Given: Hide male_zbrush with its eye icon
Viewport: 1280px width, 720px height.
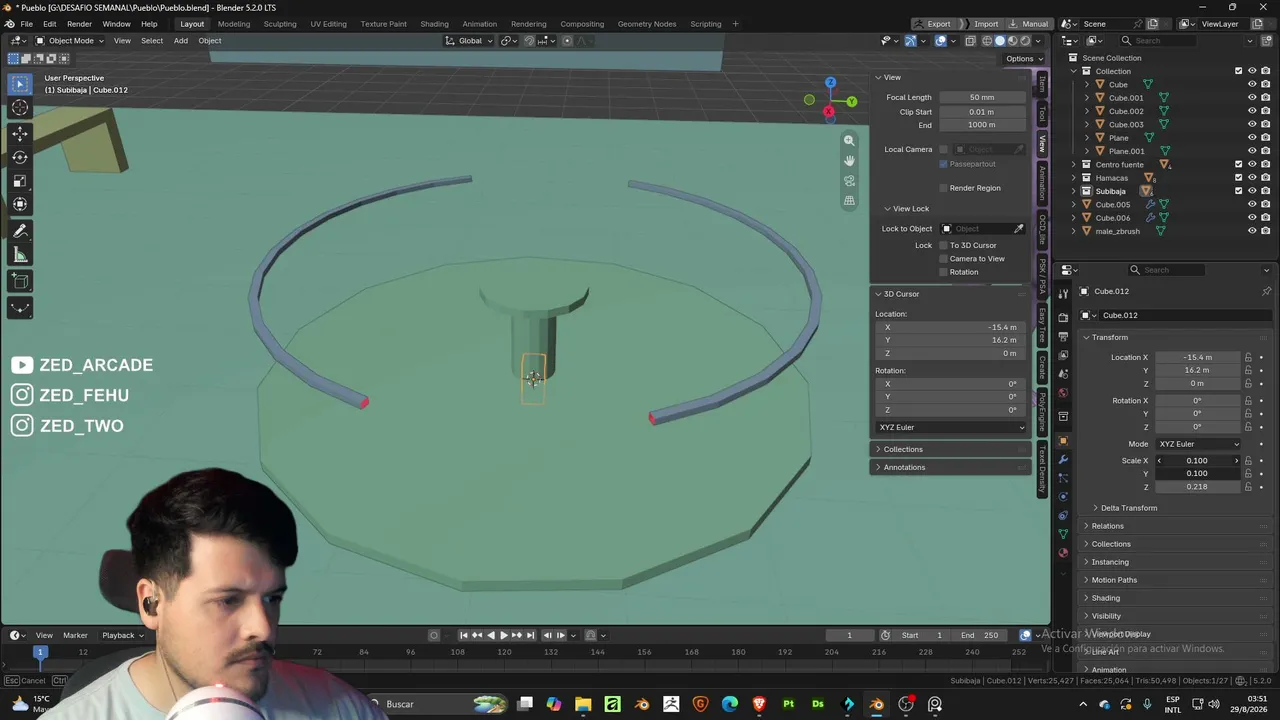Looking at the screenshot, I should tap(1252, 231).
